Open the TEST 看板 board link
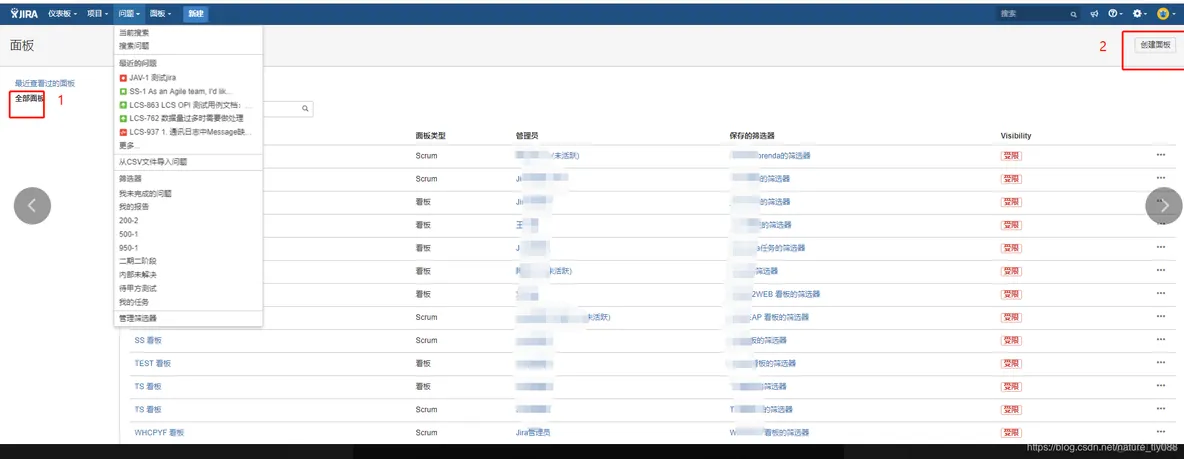 [153, 363]
